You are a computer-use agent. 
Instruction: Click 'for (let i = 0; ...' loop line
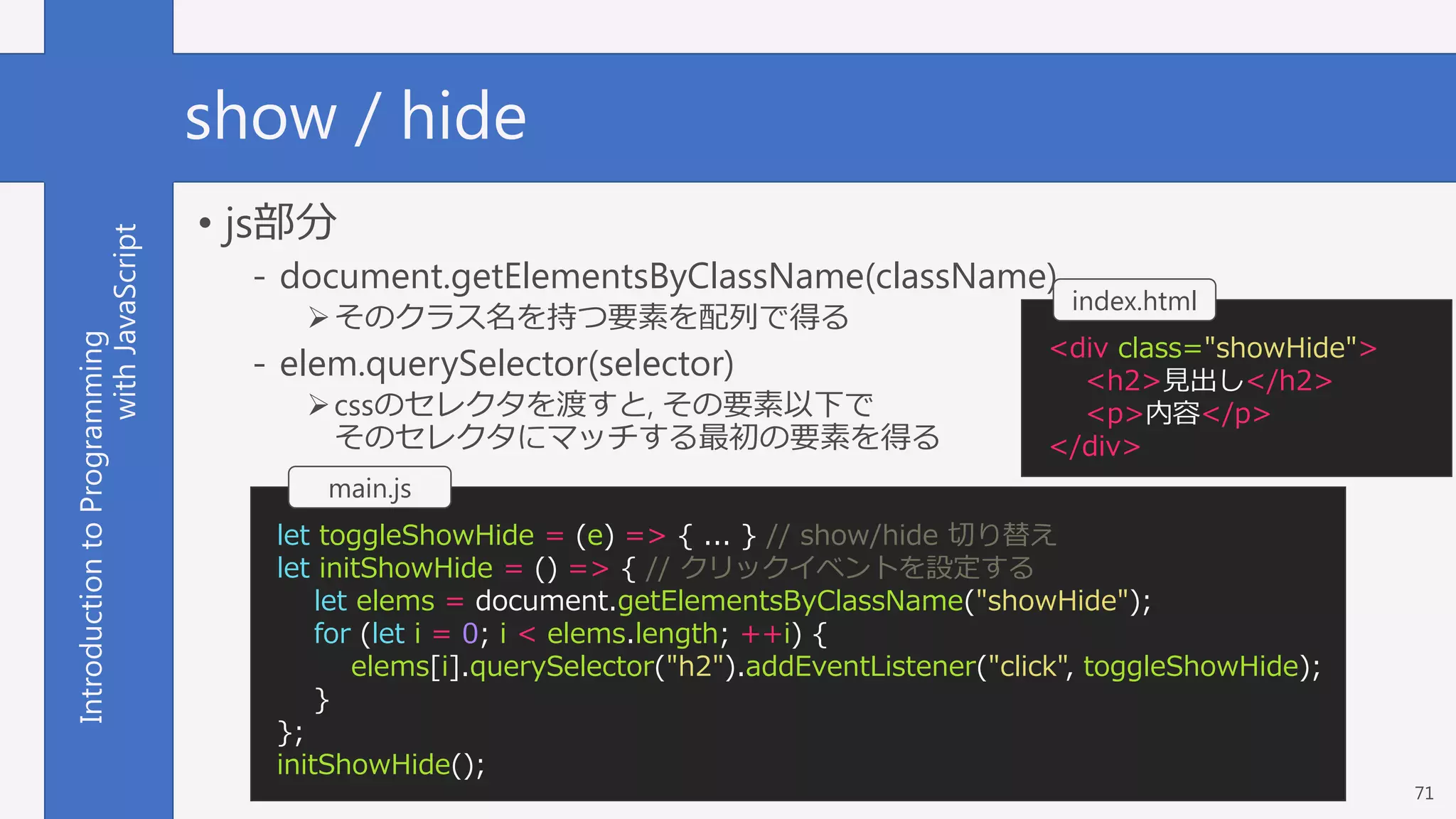click(569, 634)
